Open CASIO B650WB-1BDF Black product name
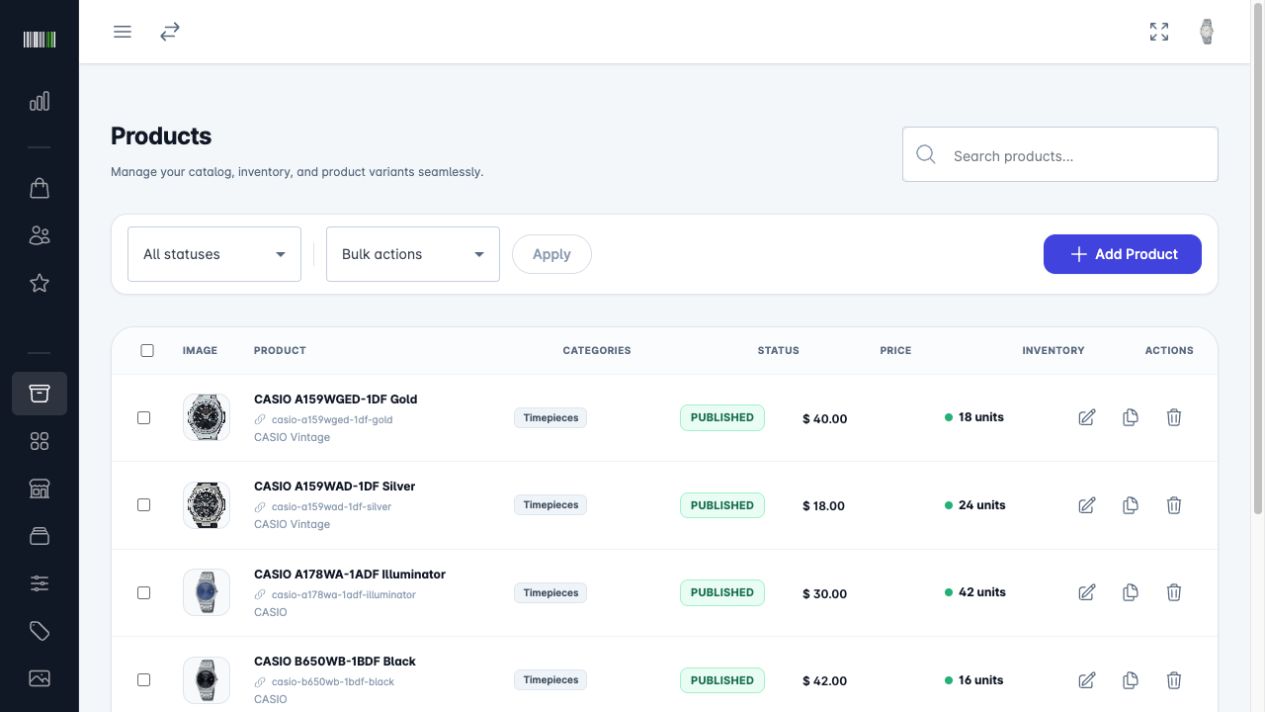This screenshot has width=1265, height=712. click(334, 661)
